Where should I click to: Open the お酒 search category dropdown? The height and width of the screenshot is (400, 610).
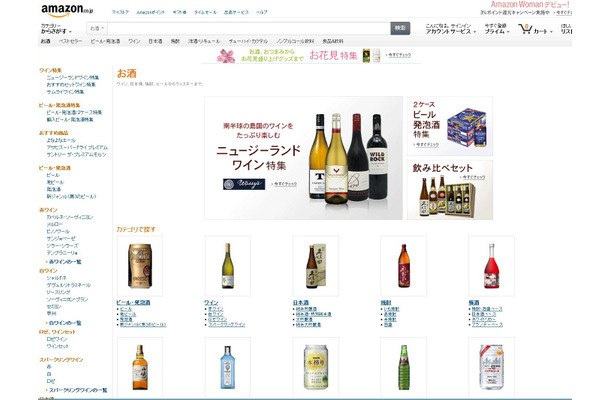pyautogui.click(x=97, y=28)
